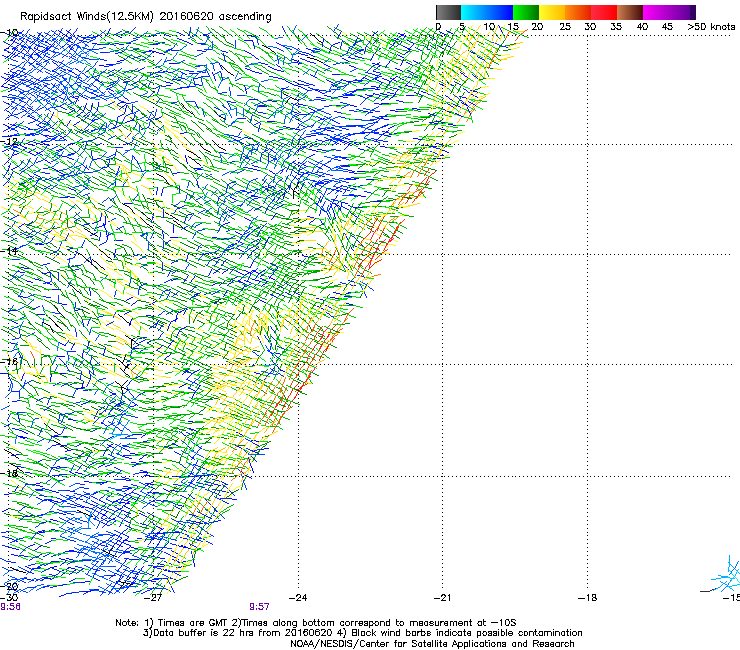Click the '>50 knots' legend label
The height and width of the screenshot is (650, 740).
click(x=711, y=27)
